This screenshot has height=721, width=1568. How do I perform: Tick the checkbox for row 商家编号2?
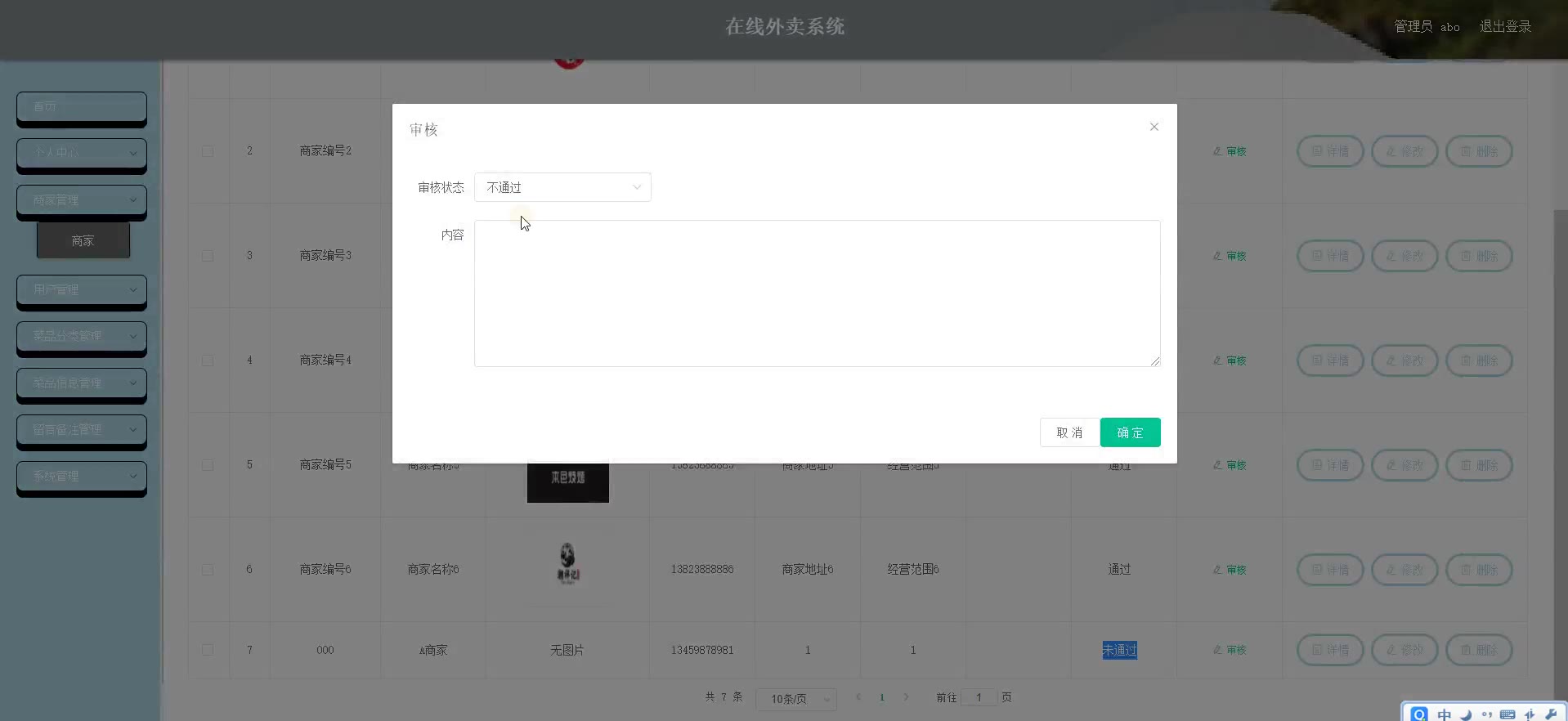click(208, 151)
